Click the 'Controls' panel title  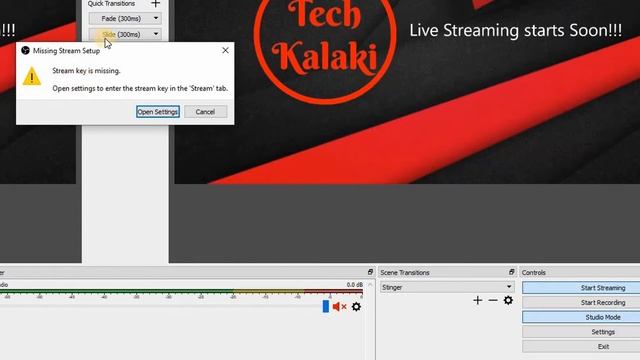pos(533,273)
